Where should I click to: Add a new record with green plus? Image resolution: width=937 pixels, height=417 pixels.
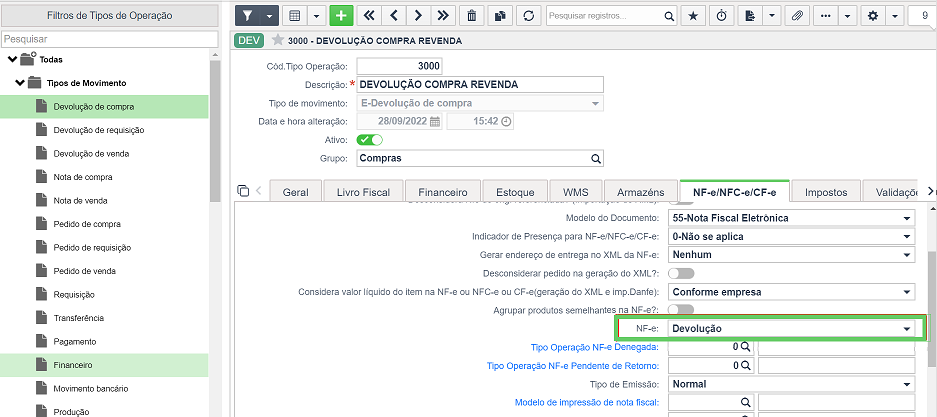[341, 16]
